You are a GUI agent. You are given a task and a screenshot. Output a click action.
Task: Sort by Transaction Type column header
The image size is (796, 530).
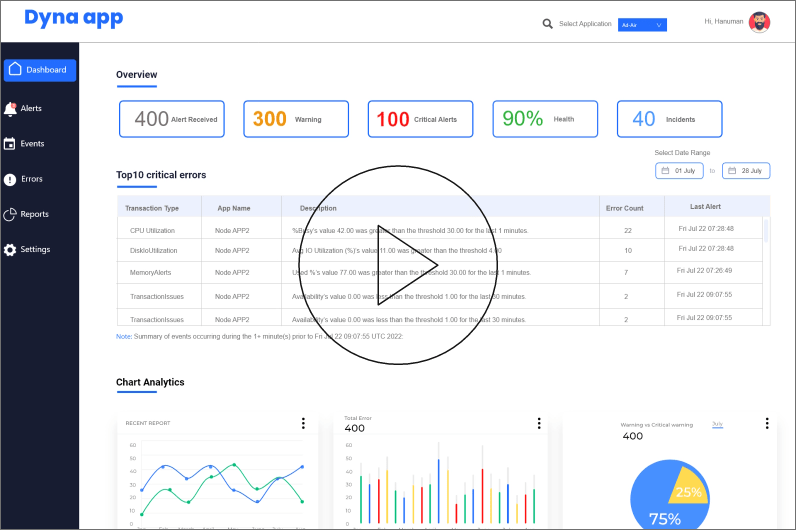tap(152, 208)
